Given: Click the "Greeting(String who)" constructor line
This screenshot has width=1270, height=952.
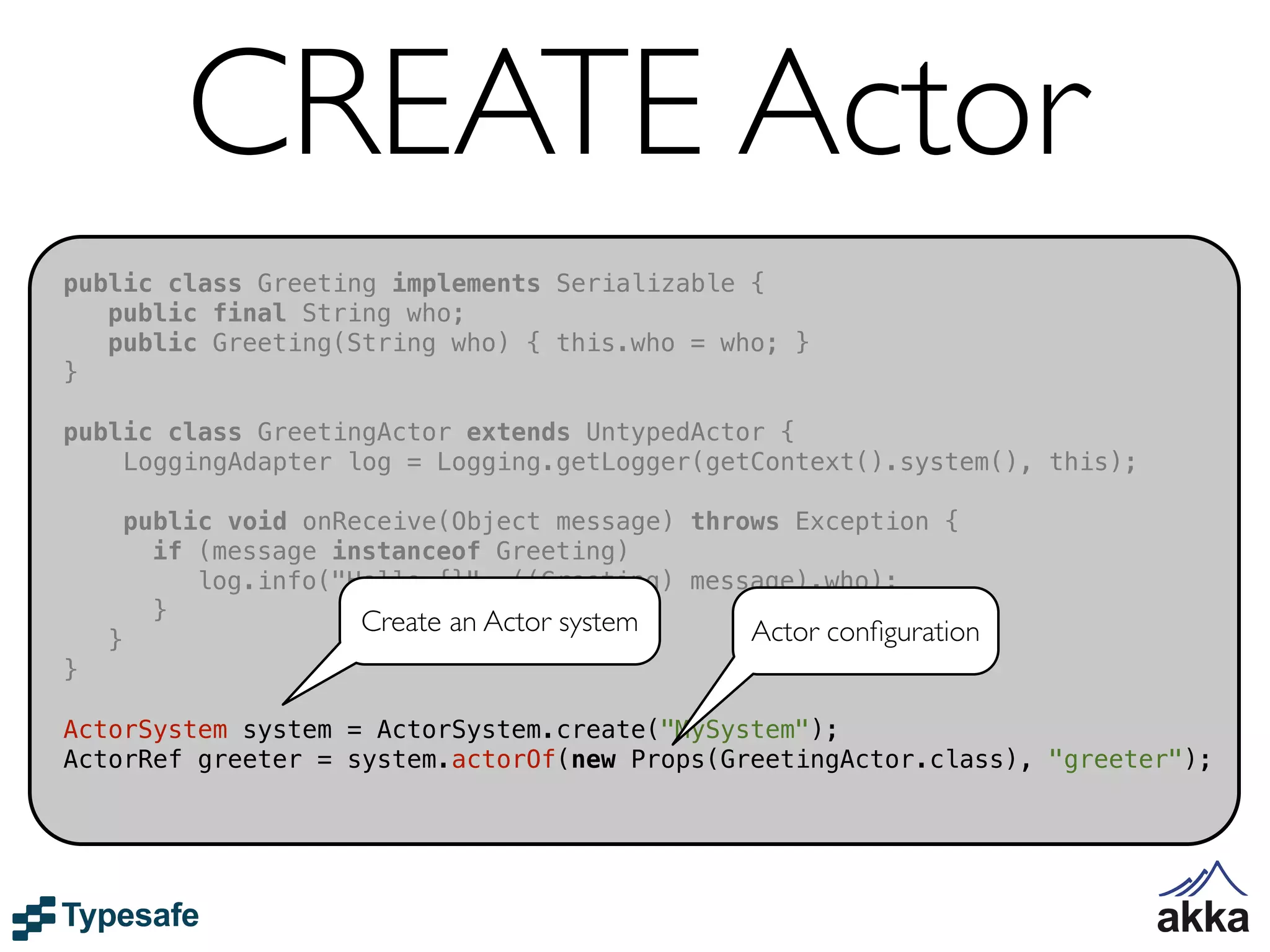Looking at the screenshot, I should (459, 343).
